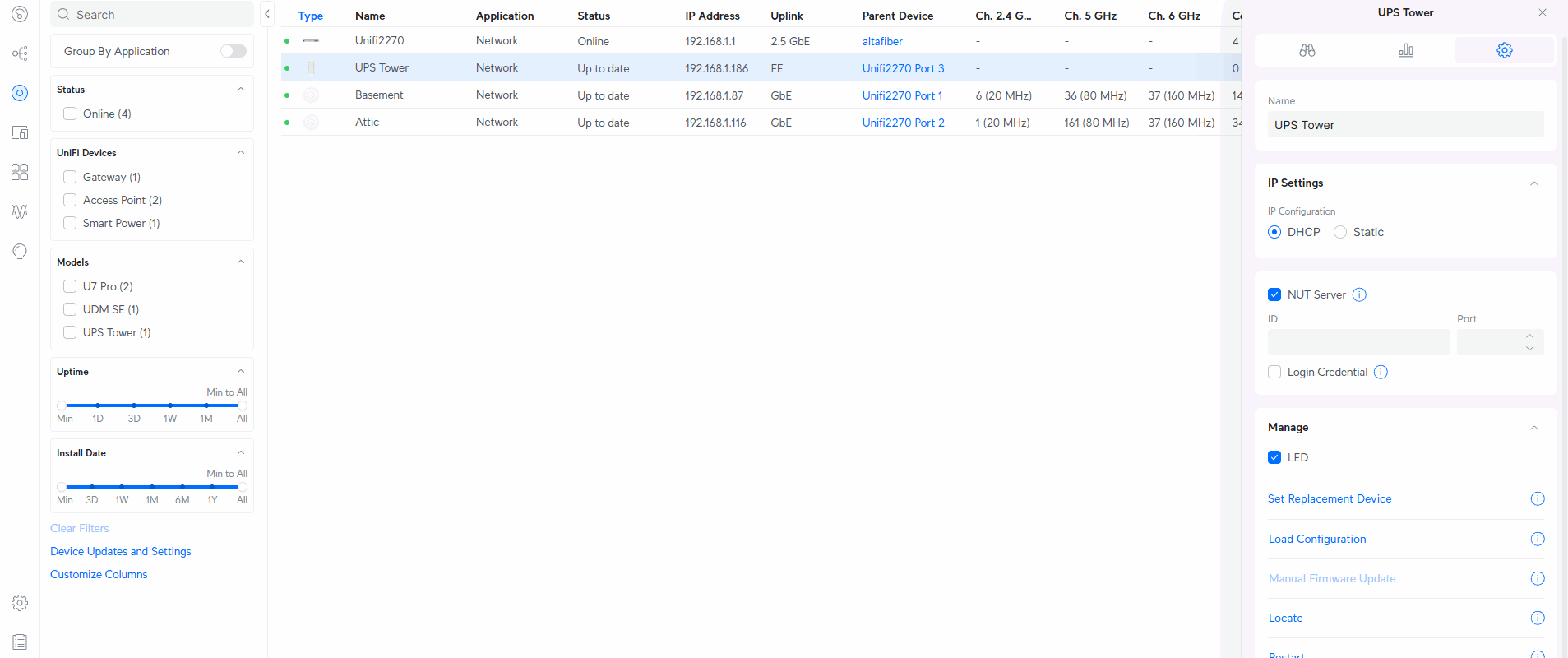Image resolution: width=1568 pixels, height=658 pixels.
Task: Open the settings gear in left sidebar
Action: [20, 603]
